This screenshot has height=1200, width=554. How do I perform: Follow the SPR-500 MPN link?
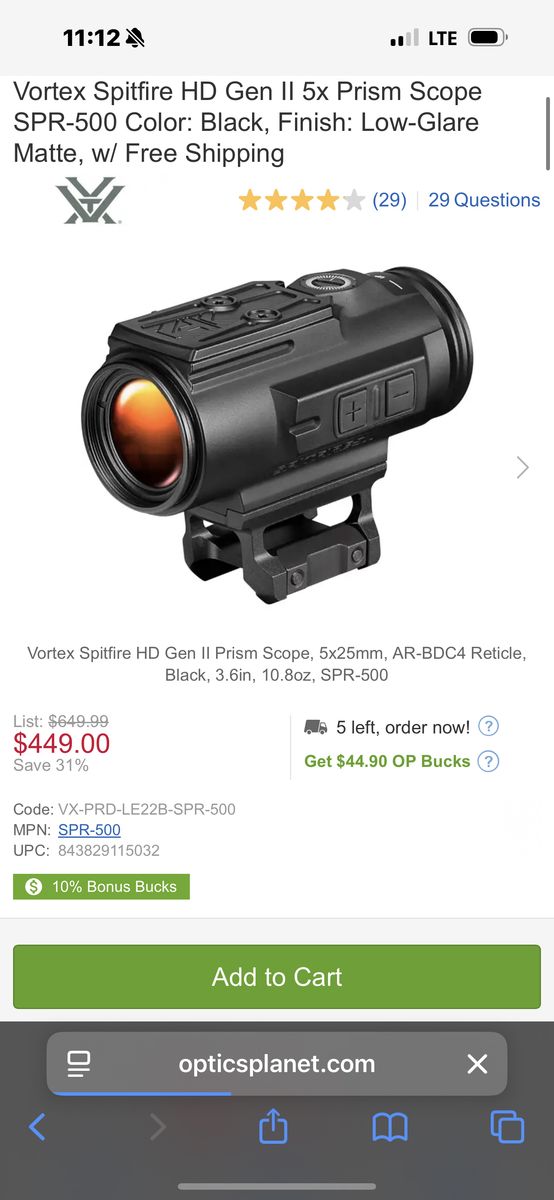tap(89, 830)
